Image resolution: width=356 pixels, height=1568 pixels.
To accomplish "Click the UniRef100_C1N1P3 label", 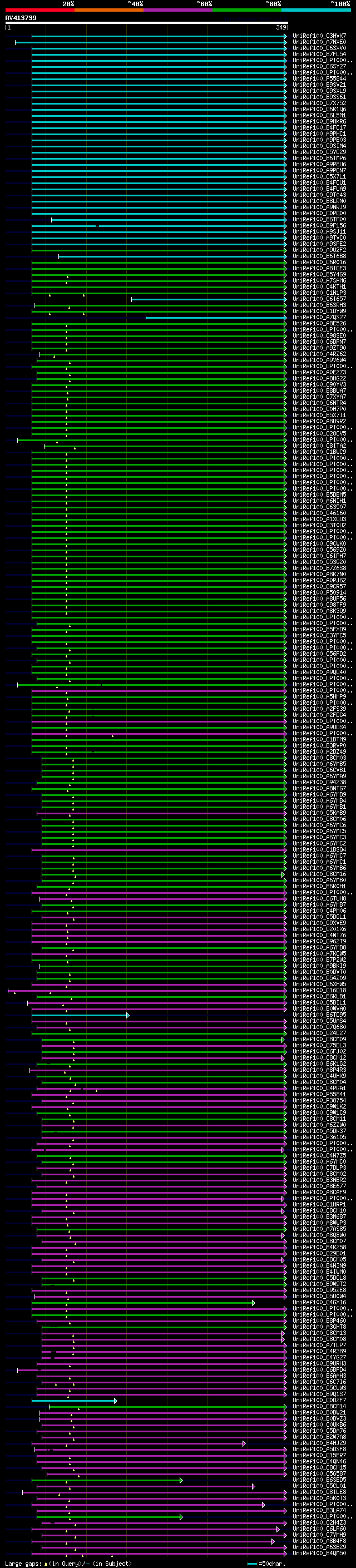I will coord(319,293).
